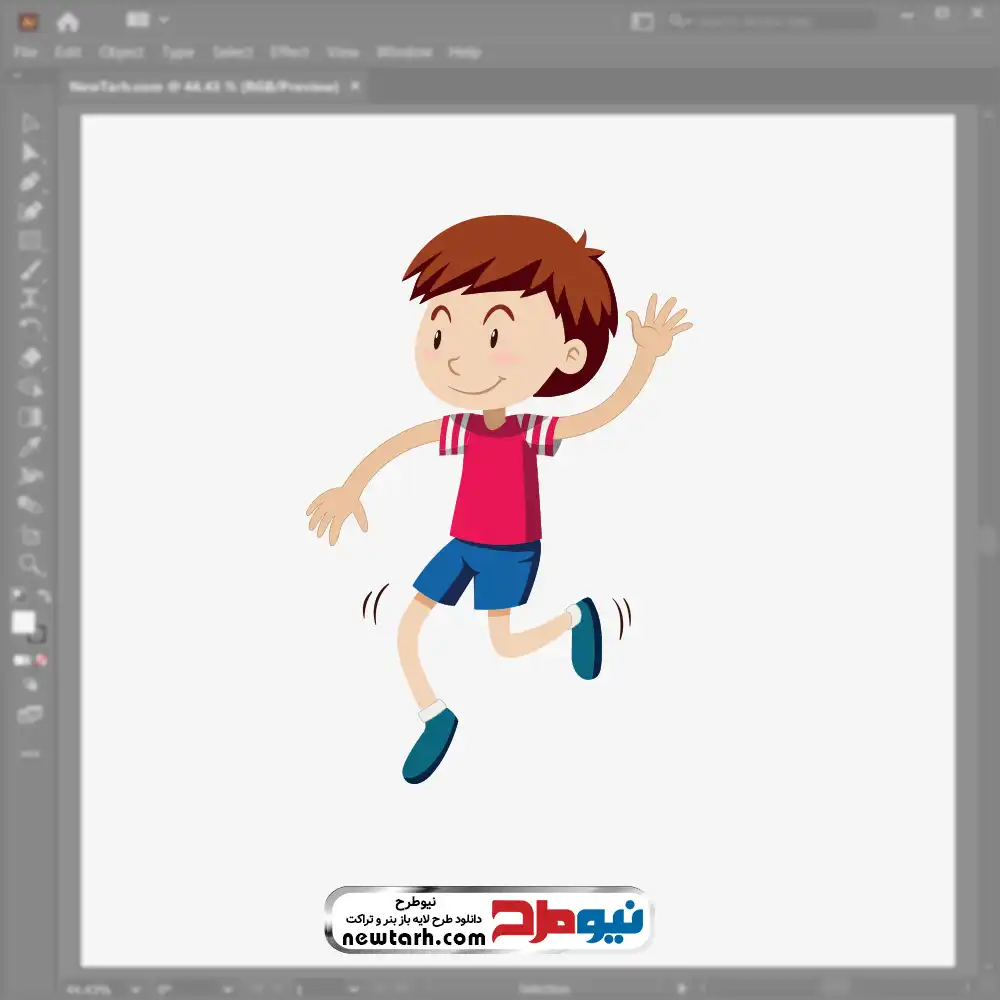Viewport: 1000px width, 1000px height.
Task: Click the Home icon
Action: click(x=67, y=21)
